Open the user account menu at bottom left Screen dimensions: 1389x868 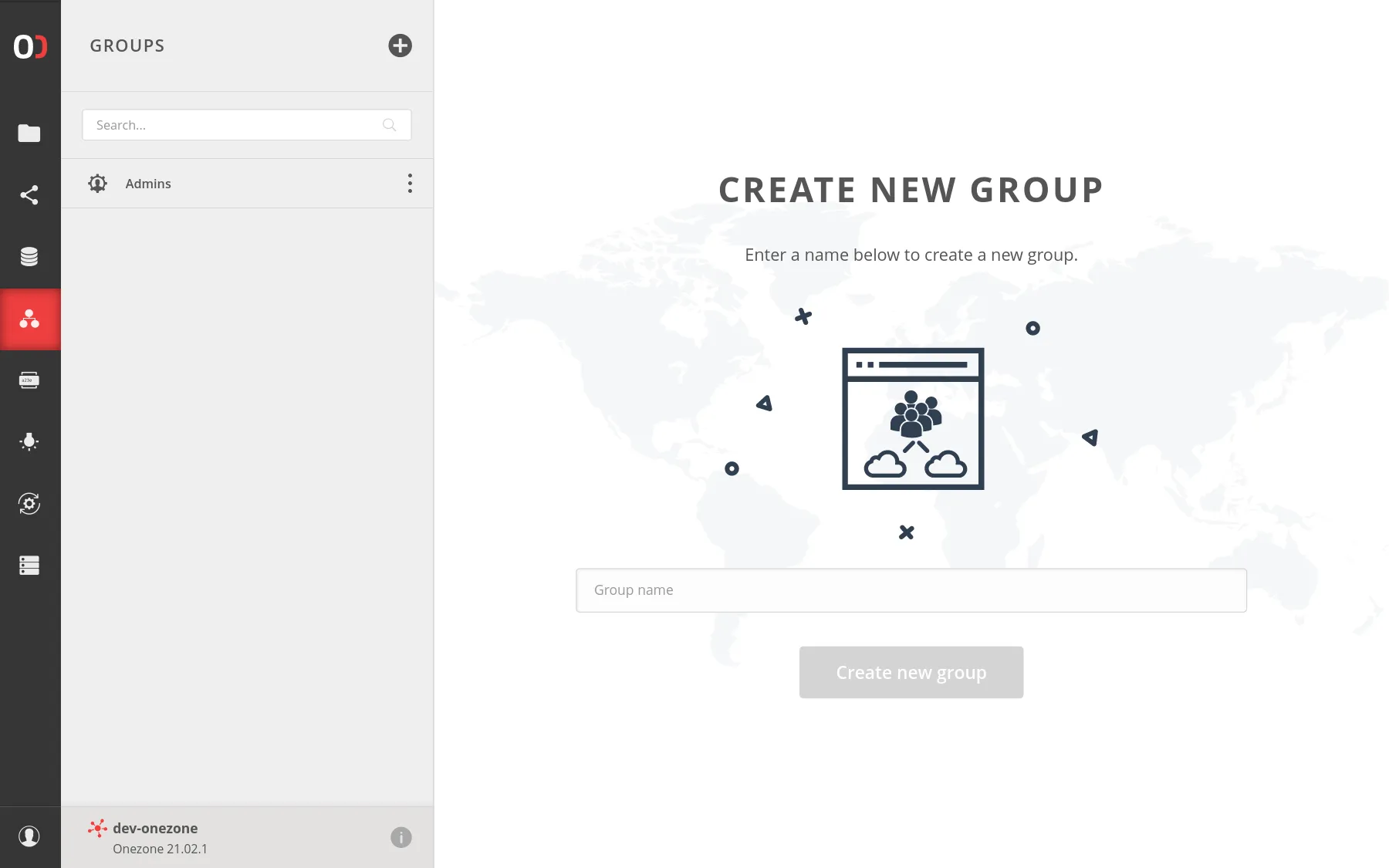[x=29, y=836]
